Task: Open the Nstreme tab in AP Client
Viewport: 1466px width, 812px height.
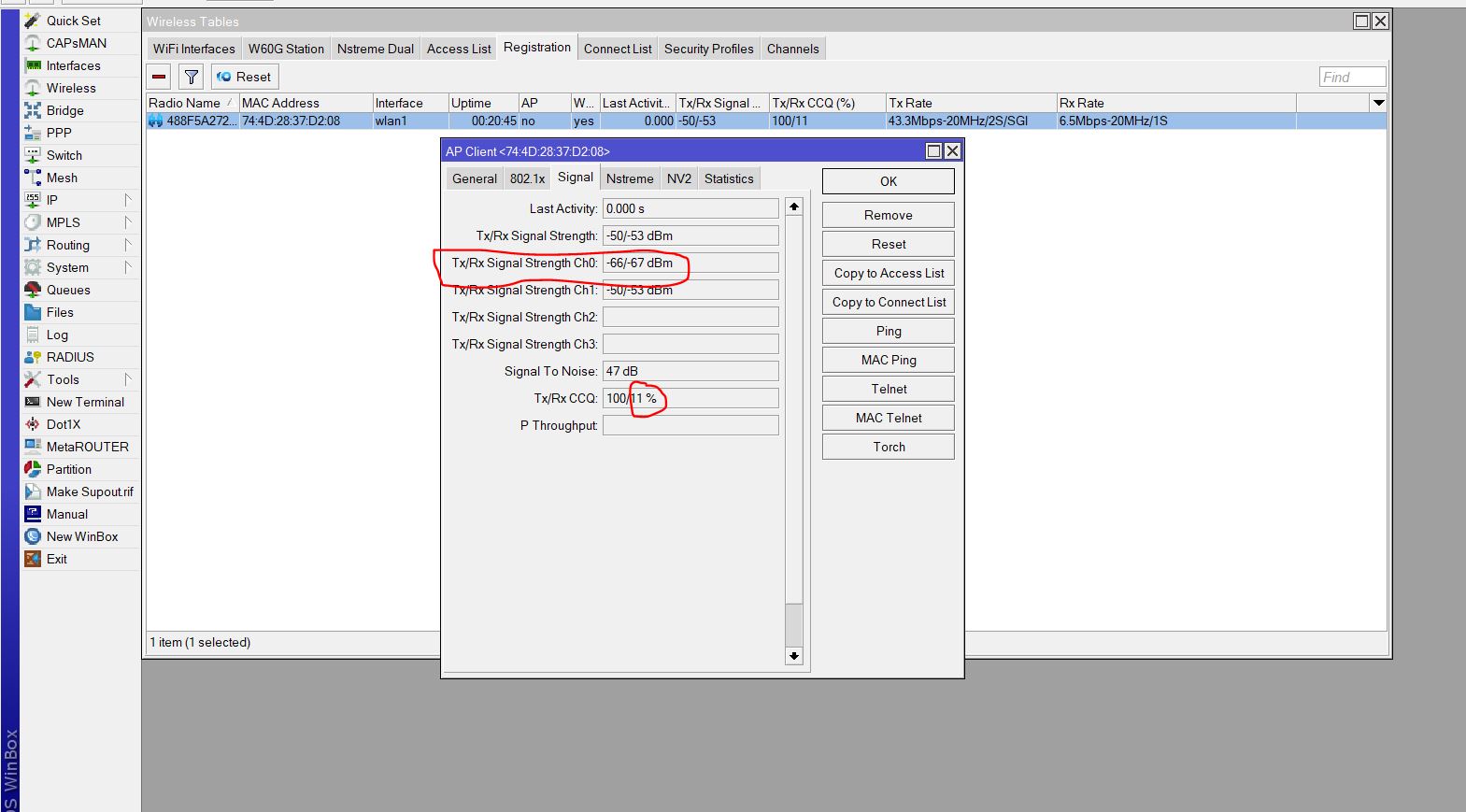Action: click(x=630, y=178)
